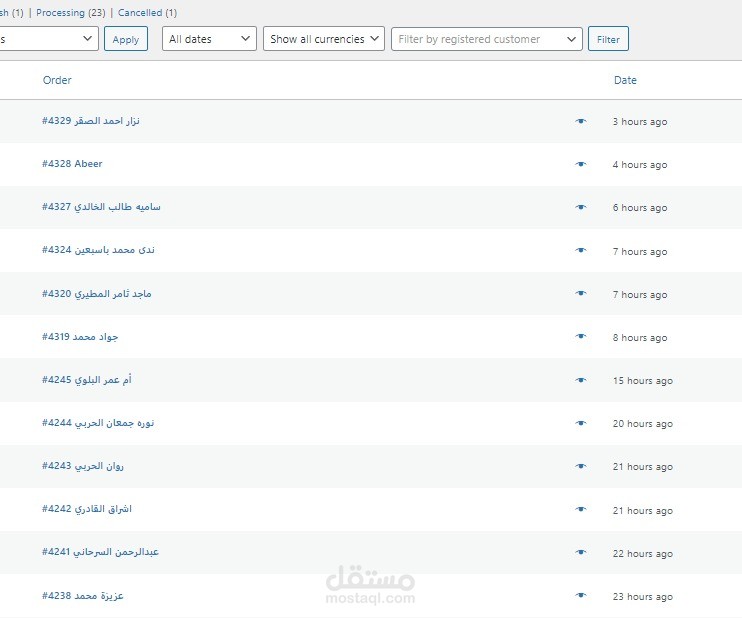Click the Filter button

pyautogui.click(x=608, y=39)
